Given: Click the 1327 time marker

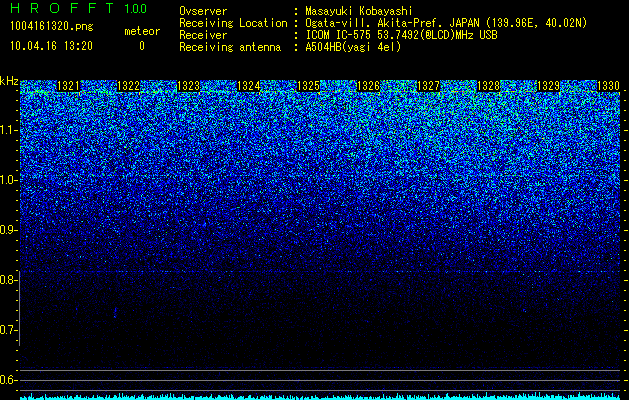Looking at the screenshot, I should tap(428, 86).
